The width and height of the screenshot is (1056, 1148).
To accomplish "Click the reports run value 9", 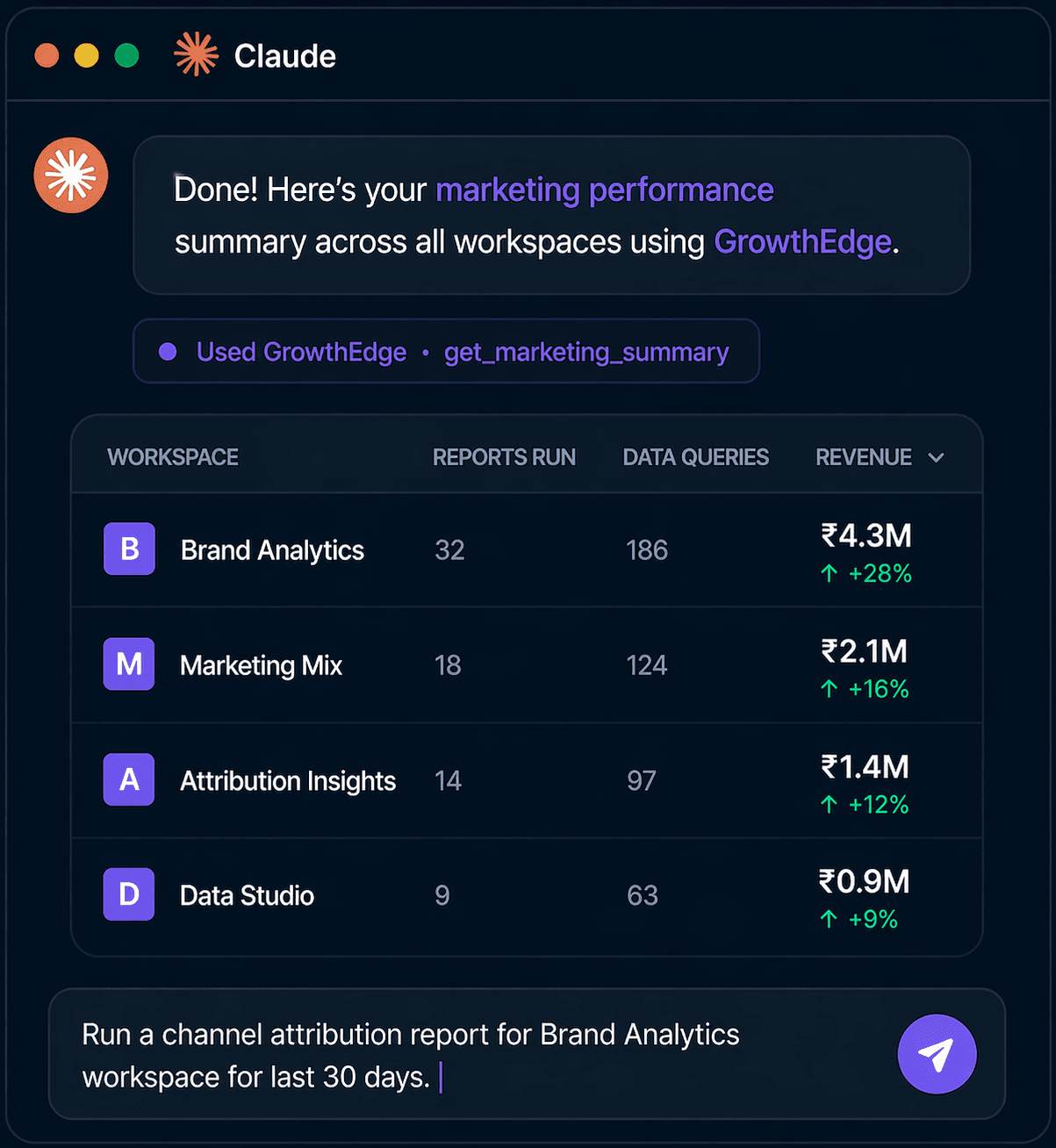I will click(442, 895).
